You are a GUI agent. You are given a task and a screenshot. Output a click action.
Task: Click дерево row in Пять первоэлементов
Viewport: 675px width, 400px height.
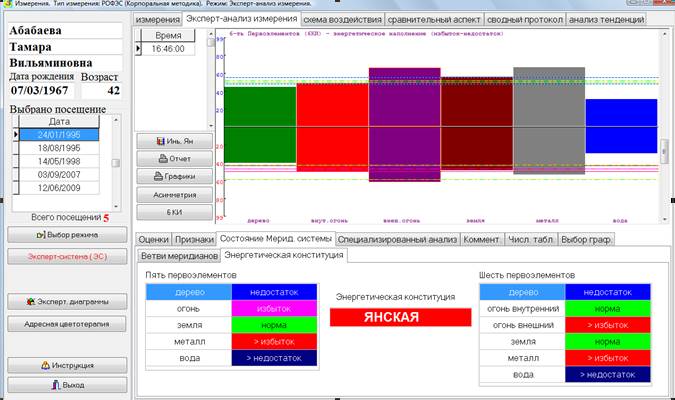[232, 292]
